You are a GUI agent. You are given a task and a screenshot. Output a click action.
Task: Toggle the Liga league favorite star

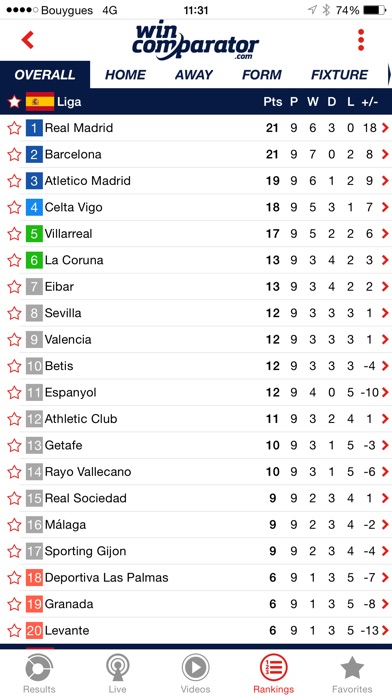pyautogui.click(x=14, y=102)
